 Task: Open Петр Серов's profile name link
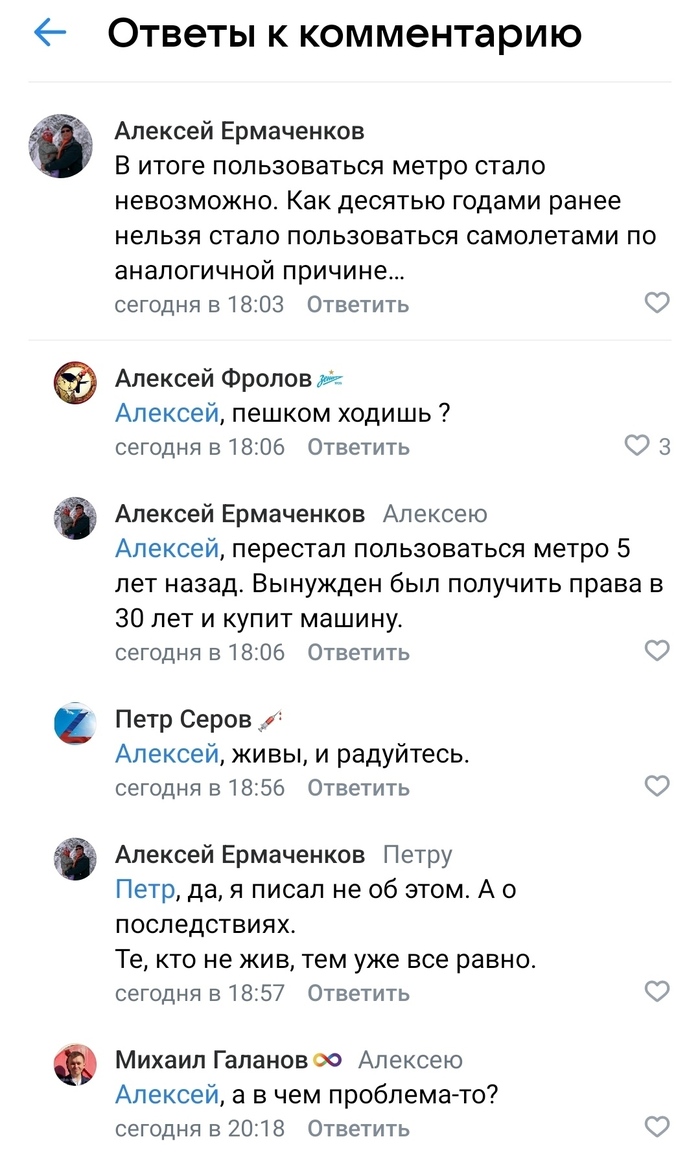[x=182, y=719]
